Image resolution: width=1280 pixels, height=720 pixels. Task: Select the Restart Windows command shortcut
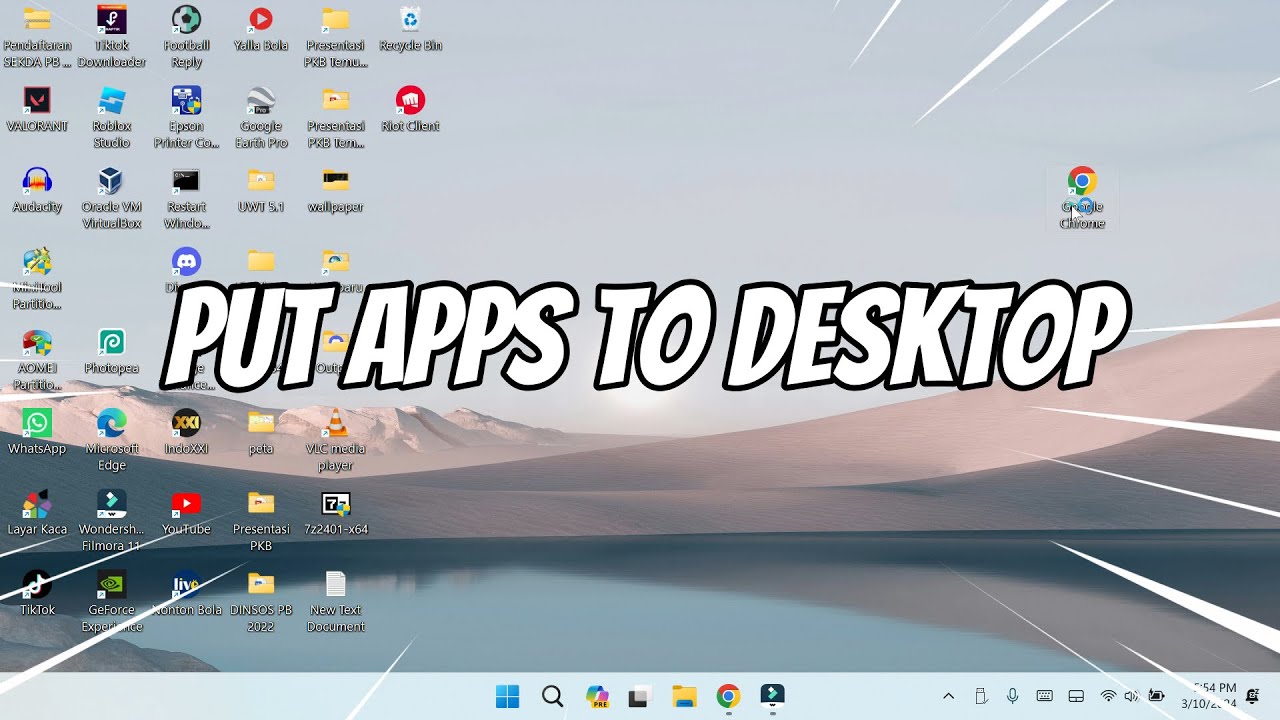[x=186, y=198]
